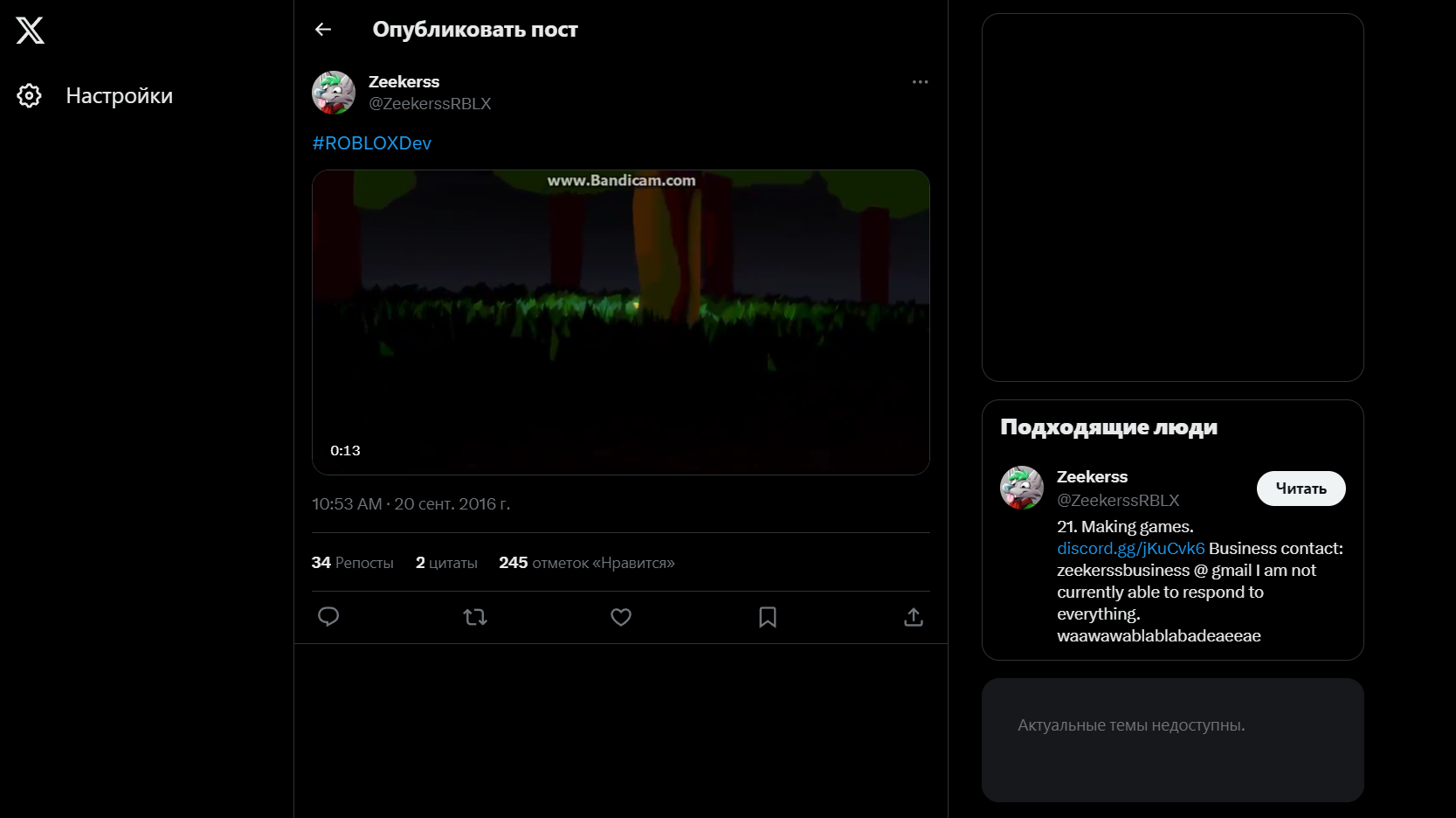Click the reply speech bubble icon

tap(328, 617)
